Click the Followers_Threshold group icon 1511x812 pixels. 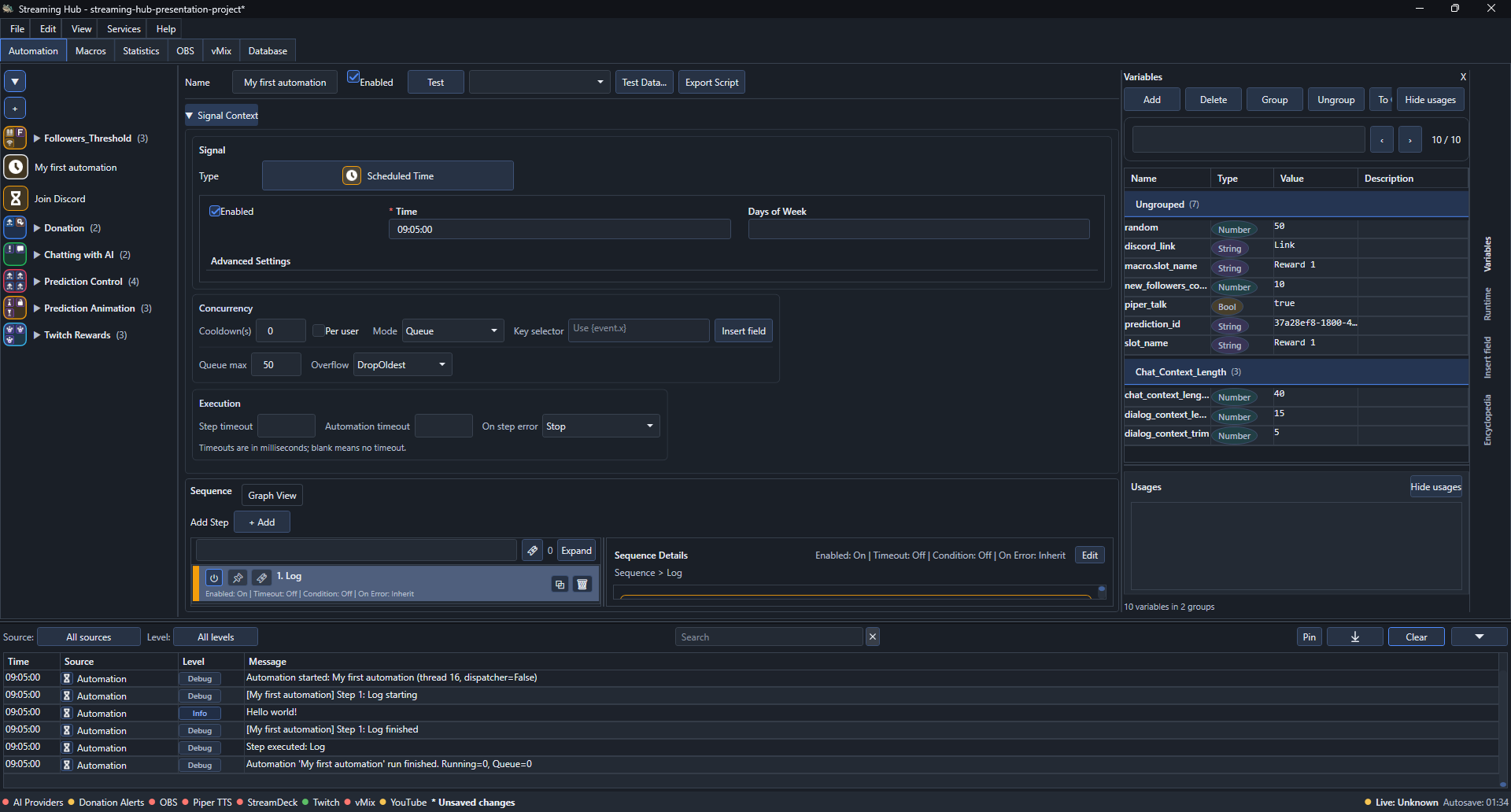16,138
